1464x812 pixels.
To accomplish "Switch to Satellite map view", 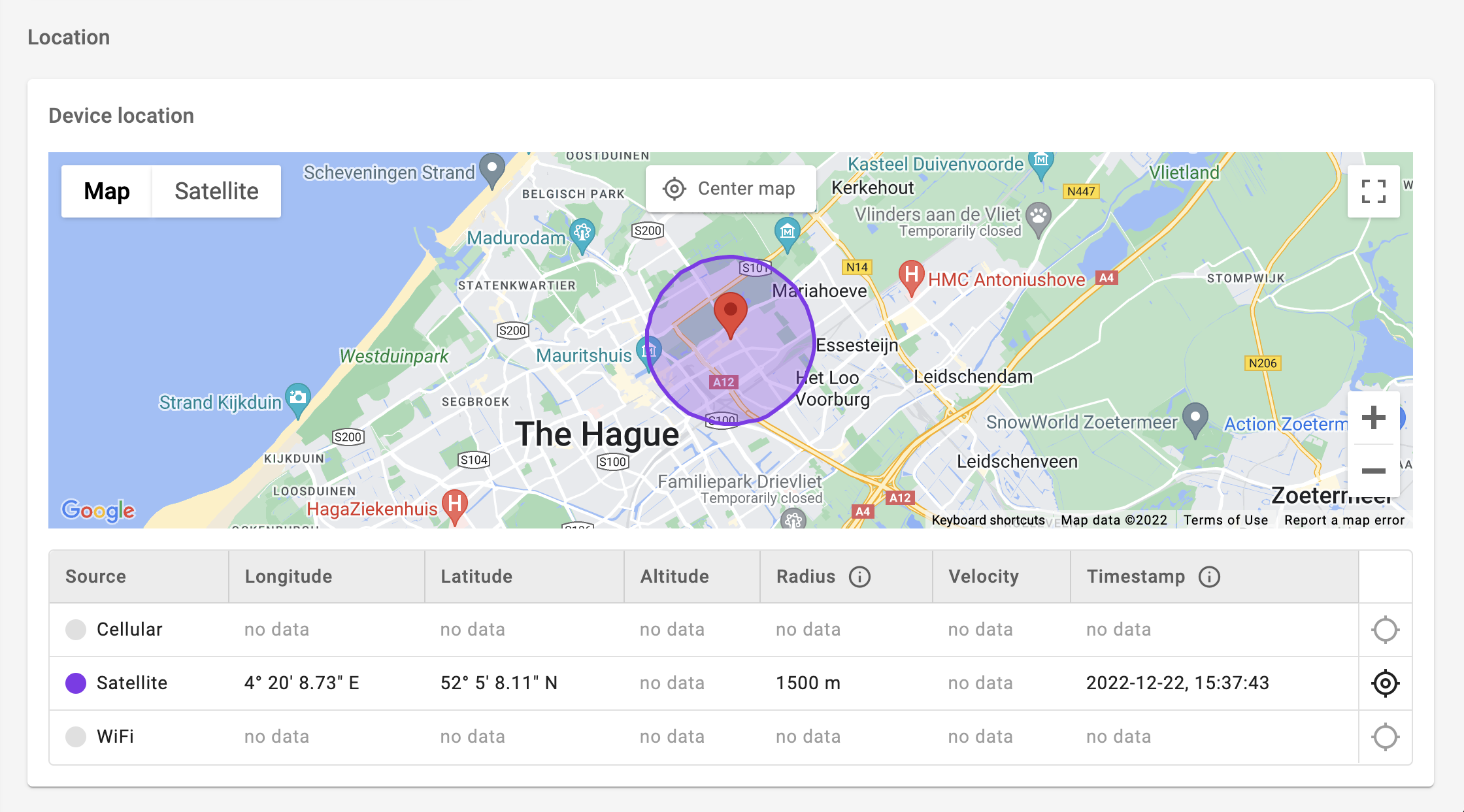I will (x=216, y=191).
